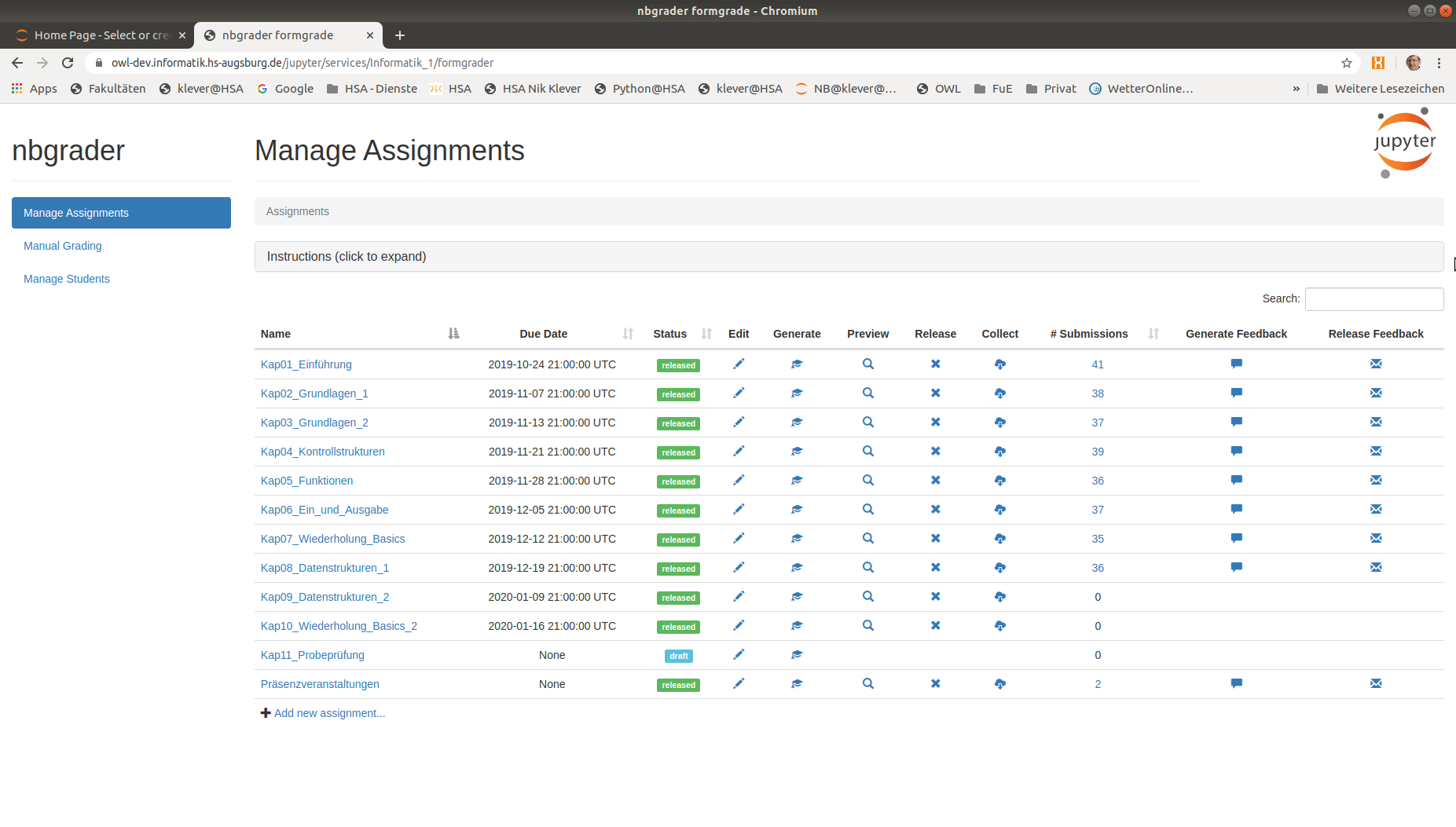Screen dimensions: 1456x827
Task: Select Manage Assignments in the sidebar
Action: (x=121, y=213)
